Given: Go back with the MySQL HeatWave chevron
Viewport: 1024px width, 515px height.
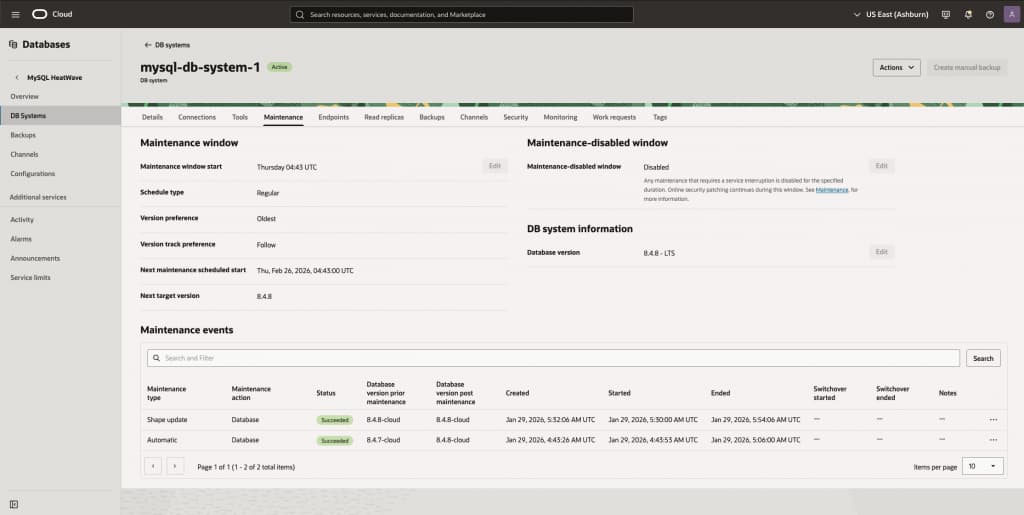Looking at the screenshot, I should click(17, 77).
